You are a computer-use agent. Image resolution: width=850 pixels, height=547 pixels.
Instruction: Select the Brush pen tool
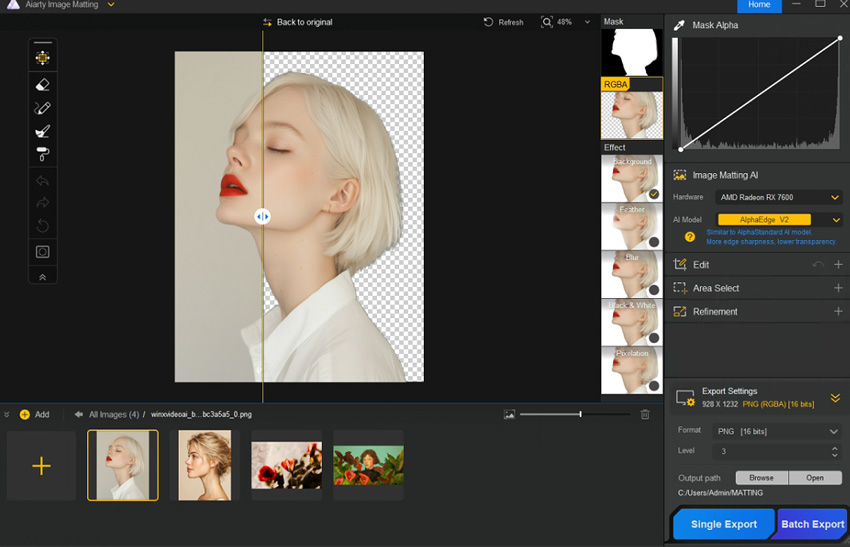tap(42, 108)
